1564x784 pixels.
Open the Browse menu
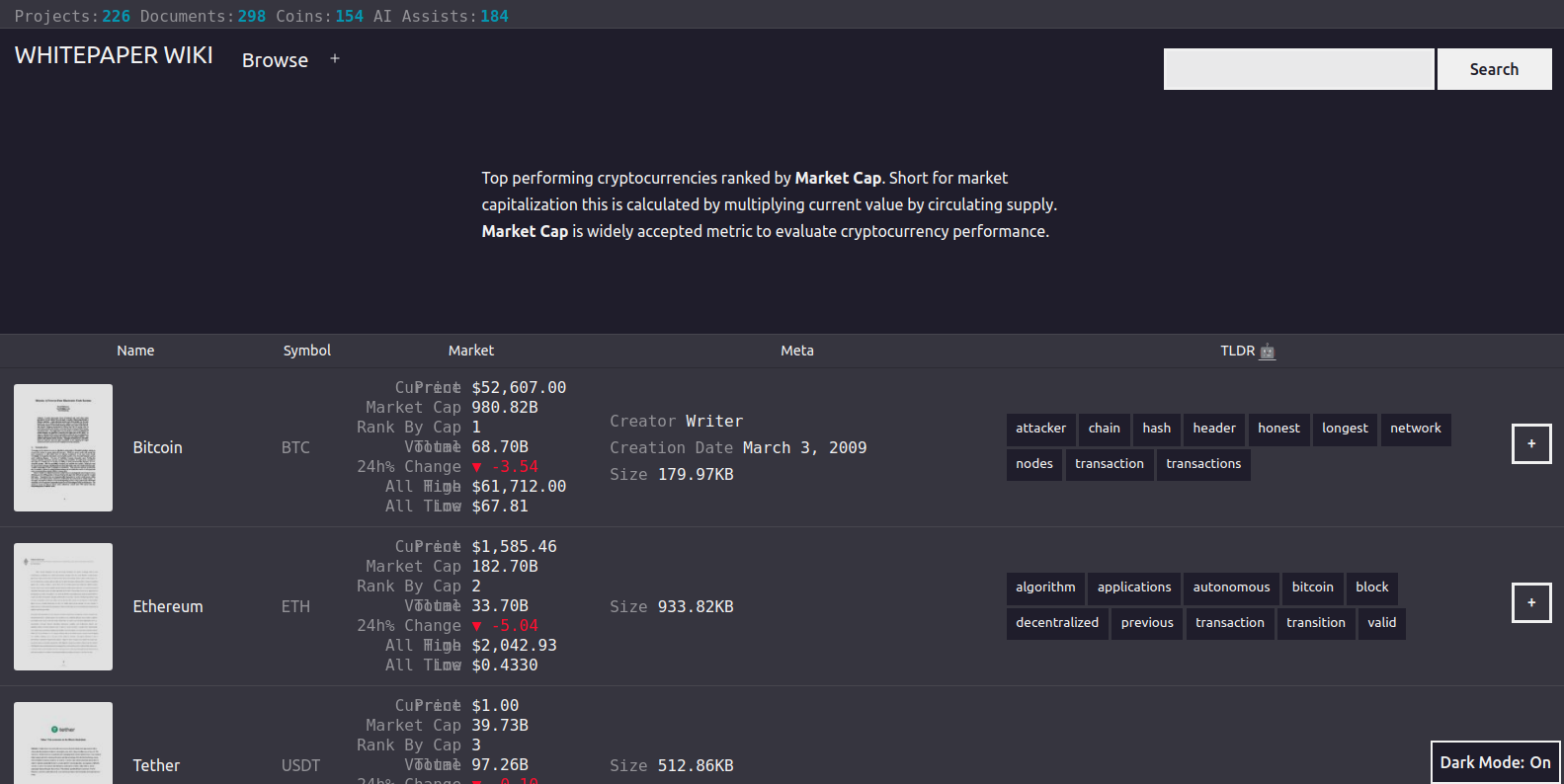coord(275,60)
